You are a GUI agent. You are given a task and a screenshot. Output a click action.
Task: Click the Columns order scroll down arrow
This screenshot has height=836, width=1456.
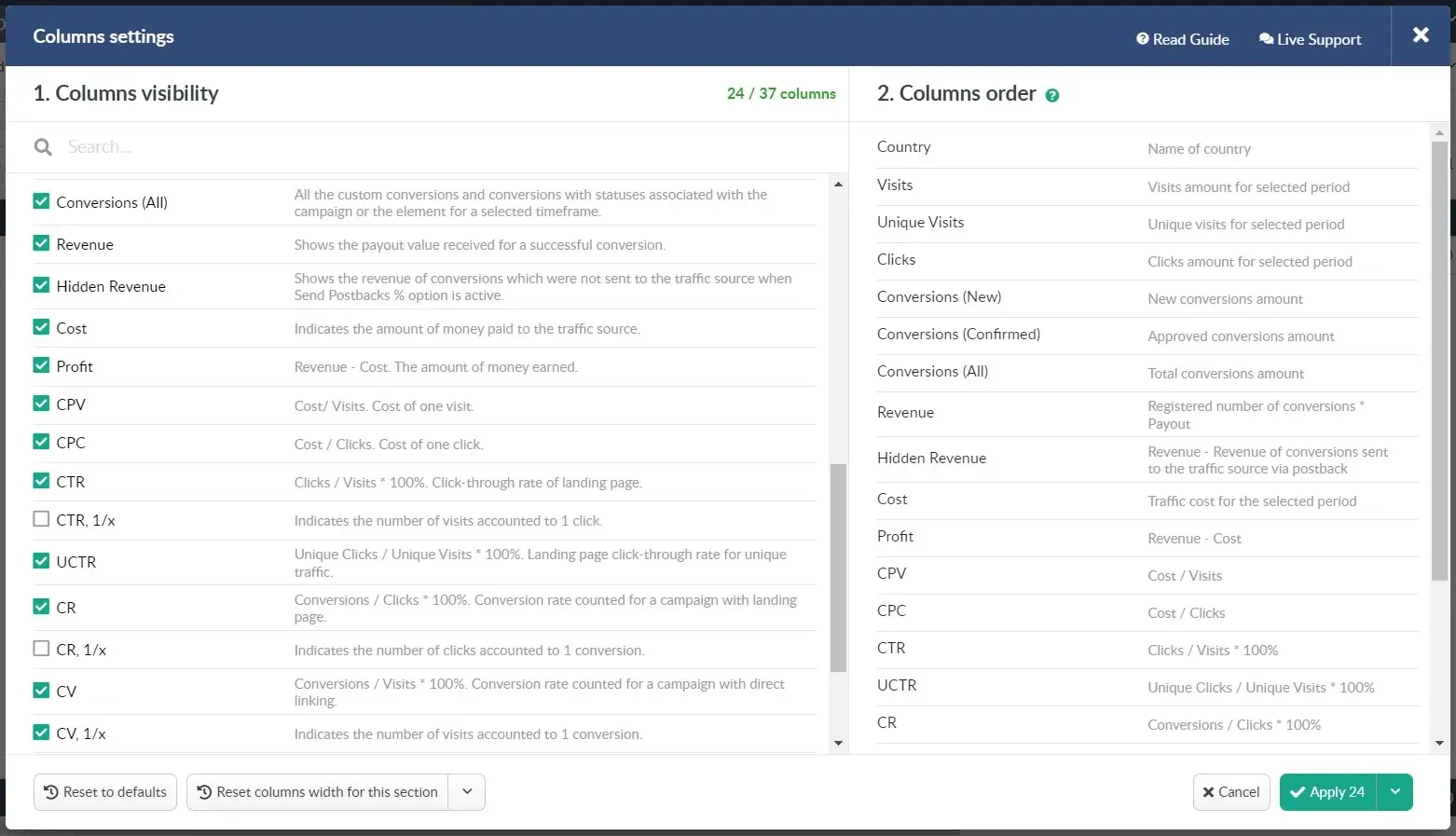[1439, 743]
